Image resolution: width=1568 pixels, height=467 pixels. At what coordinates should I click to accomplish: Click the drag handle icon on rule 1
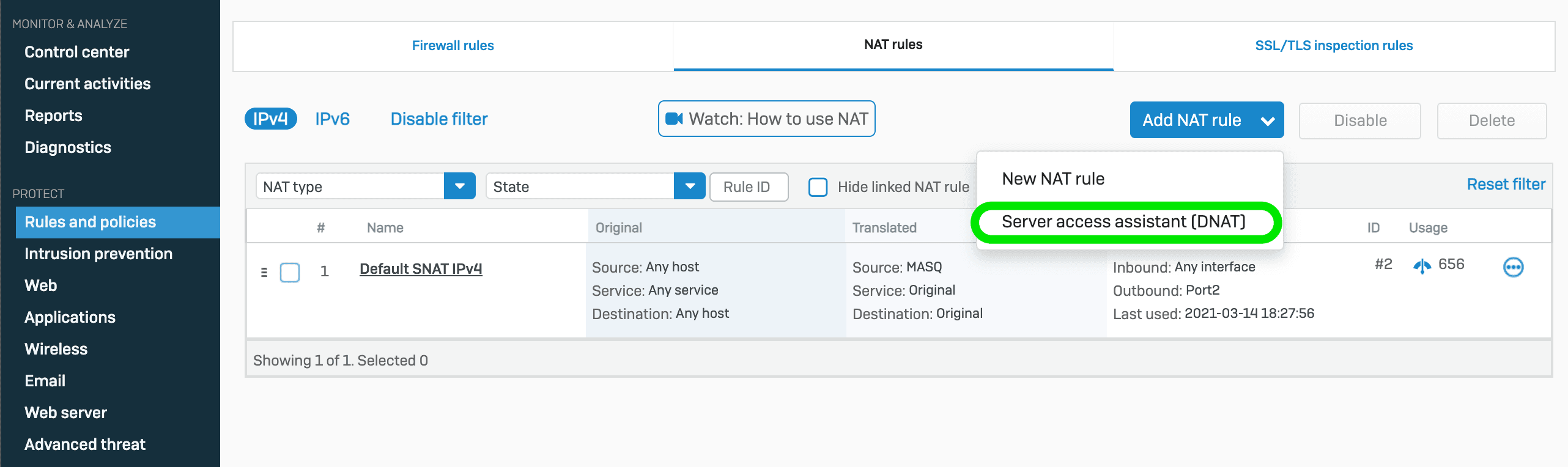coord(264,272)
